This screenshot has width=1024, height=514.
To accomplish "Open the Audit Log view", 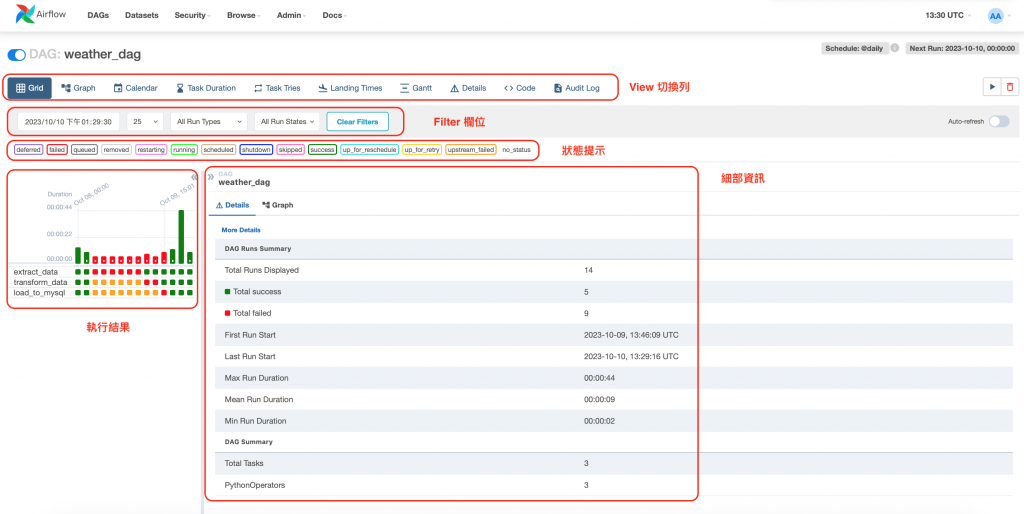I will coord(577,88).
